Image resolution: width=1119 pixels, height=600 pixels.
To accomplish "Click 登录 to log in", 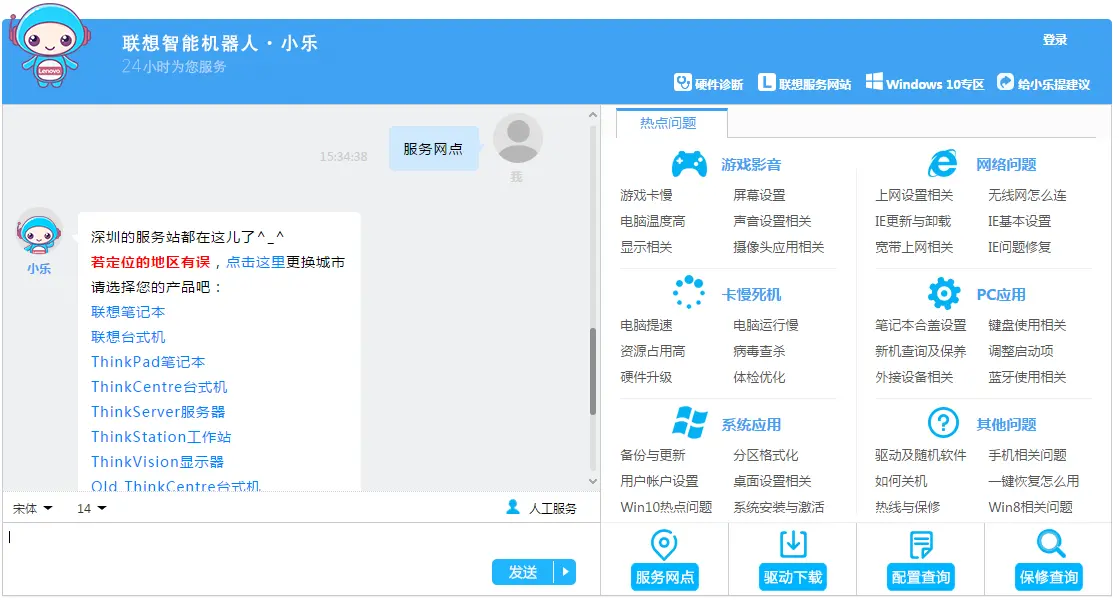I will pos(1055,40).
